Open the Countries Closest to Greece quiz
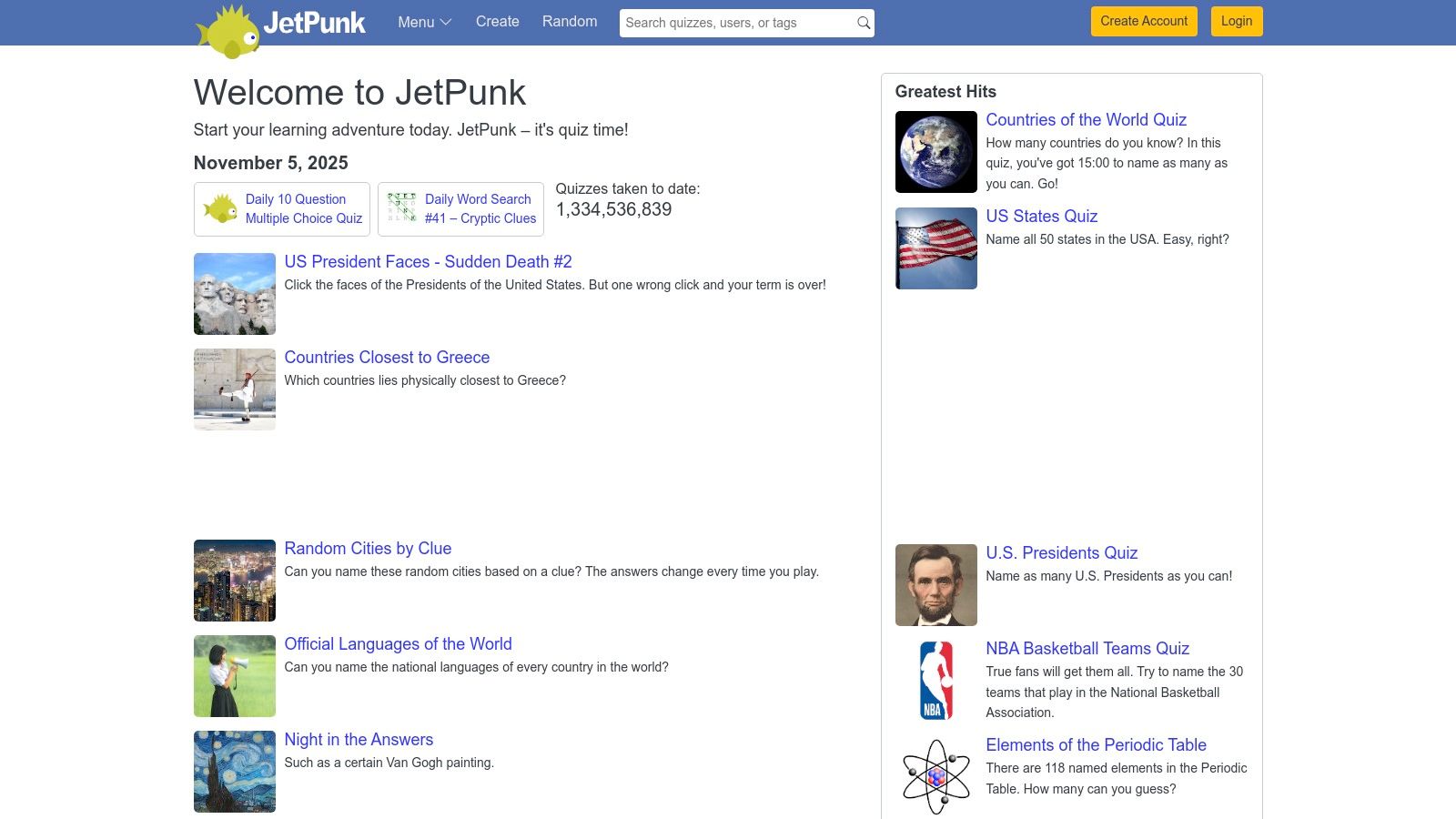Image resolution: width=1456 pixels, height=819 pixels. 386,358
